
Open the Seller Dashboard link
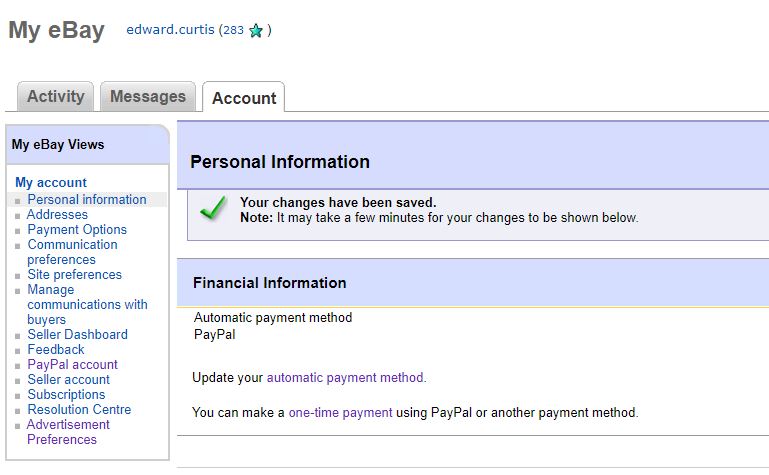77,334
